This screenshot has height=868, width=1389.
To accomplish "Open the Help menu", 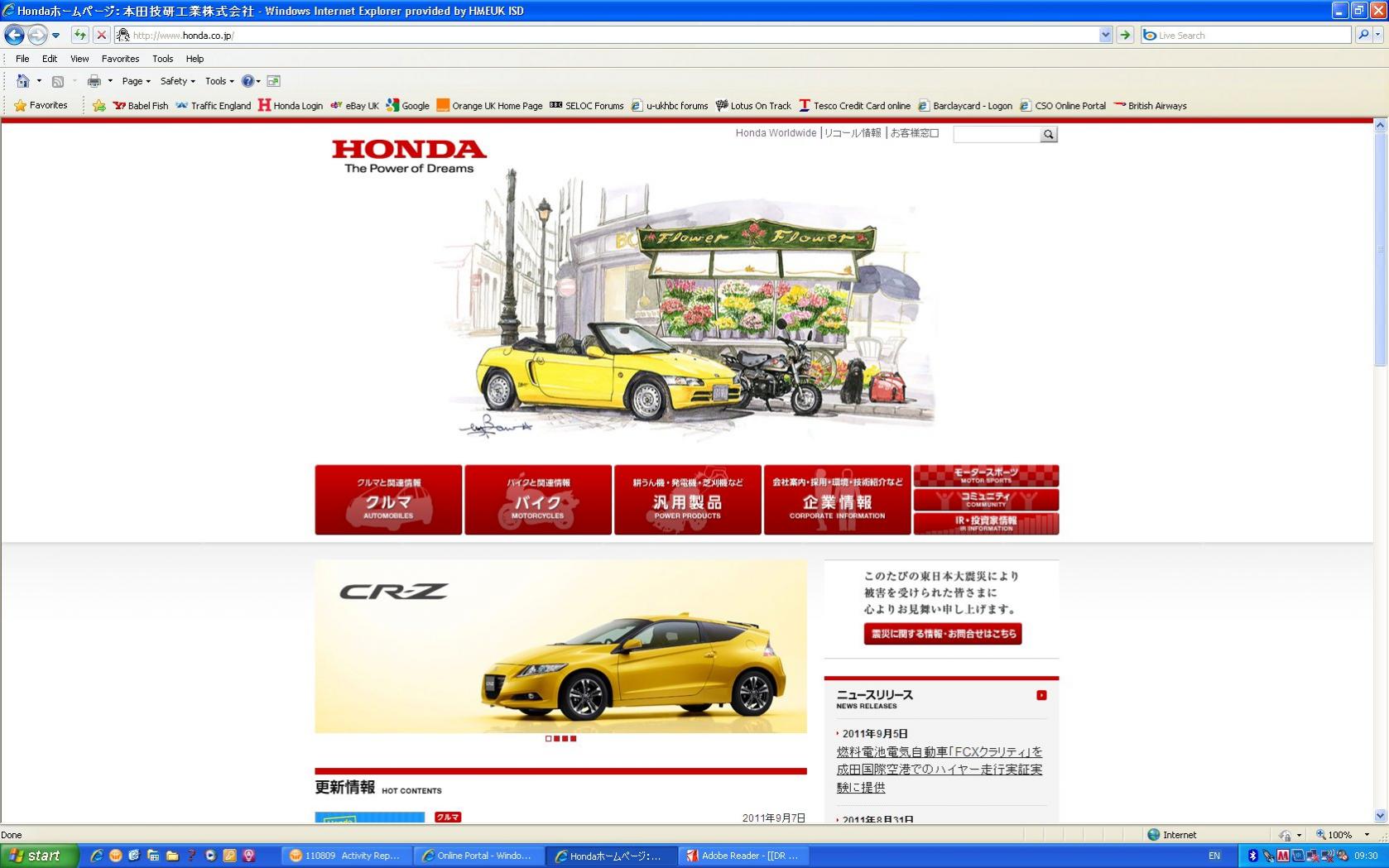I will [x=195, y=59].
